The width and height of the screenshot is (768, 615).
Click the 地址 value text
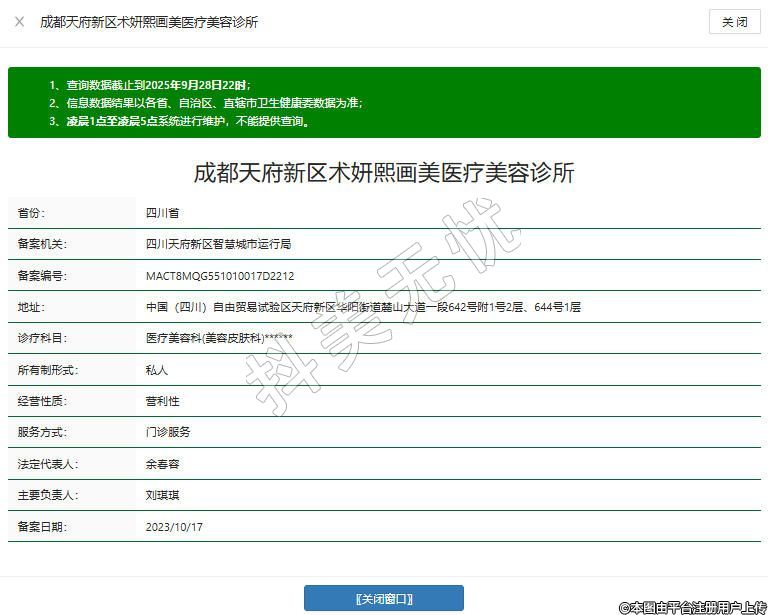point(363,307)
